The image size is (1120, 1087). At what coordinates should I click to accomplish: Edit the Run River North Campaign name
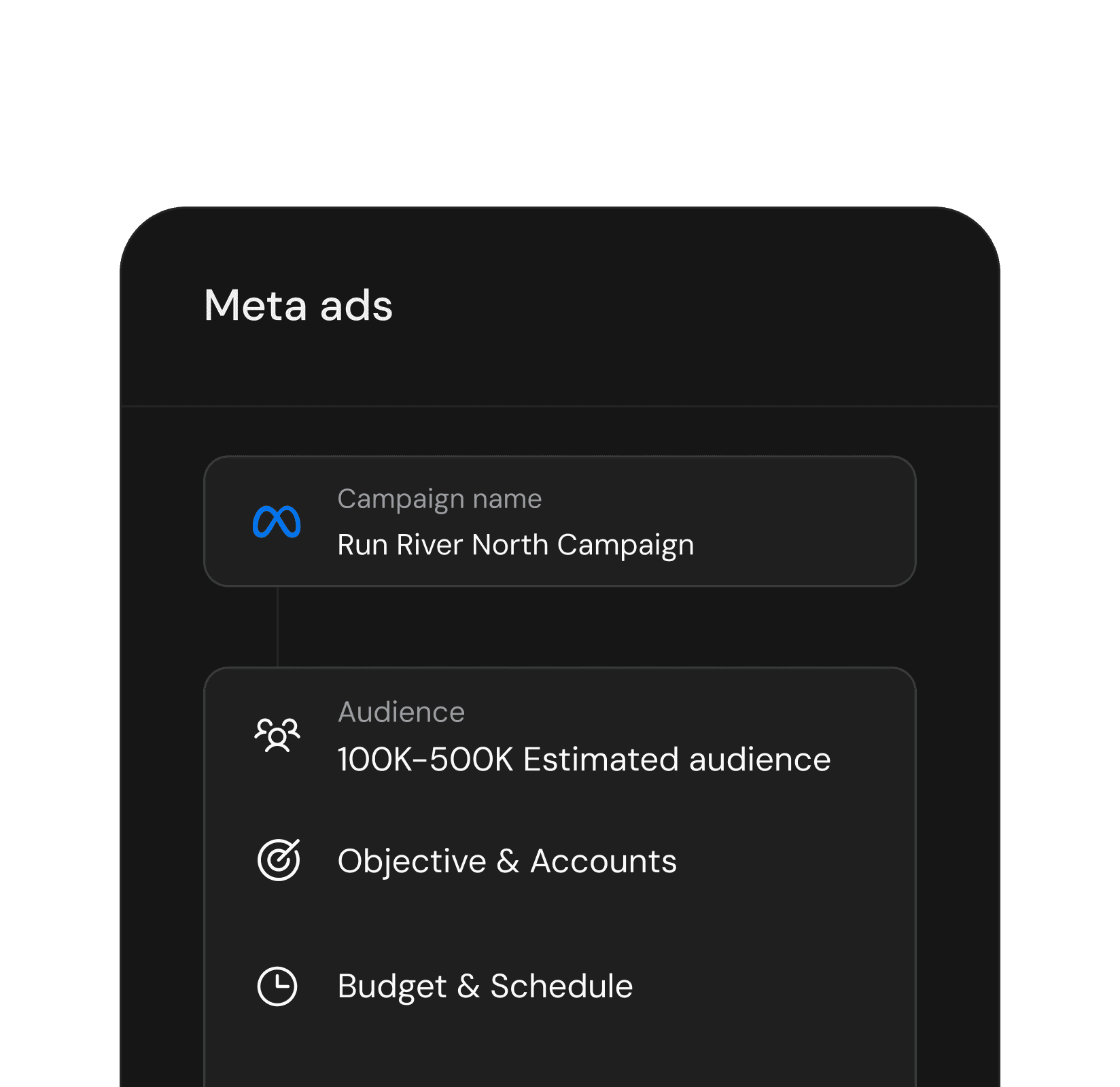pos(516,546)
